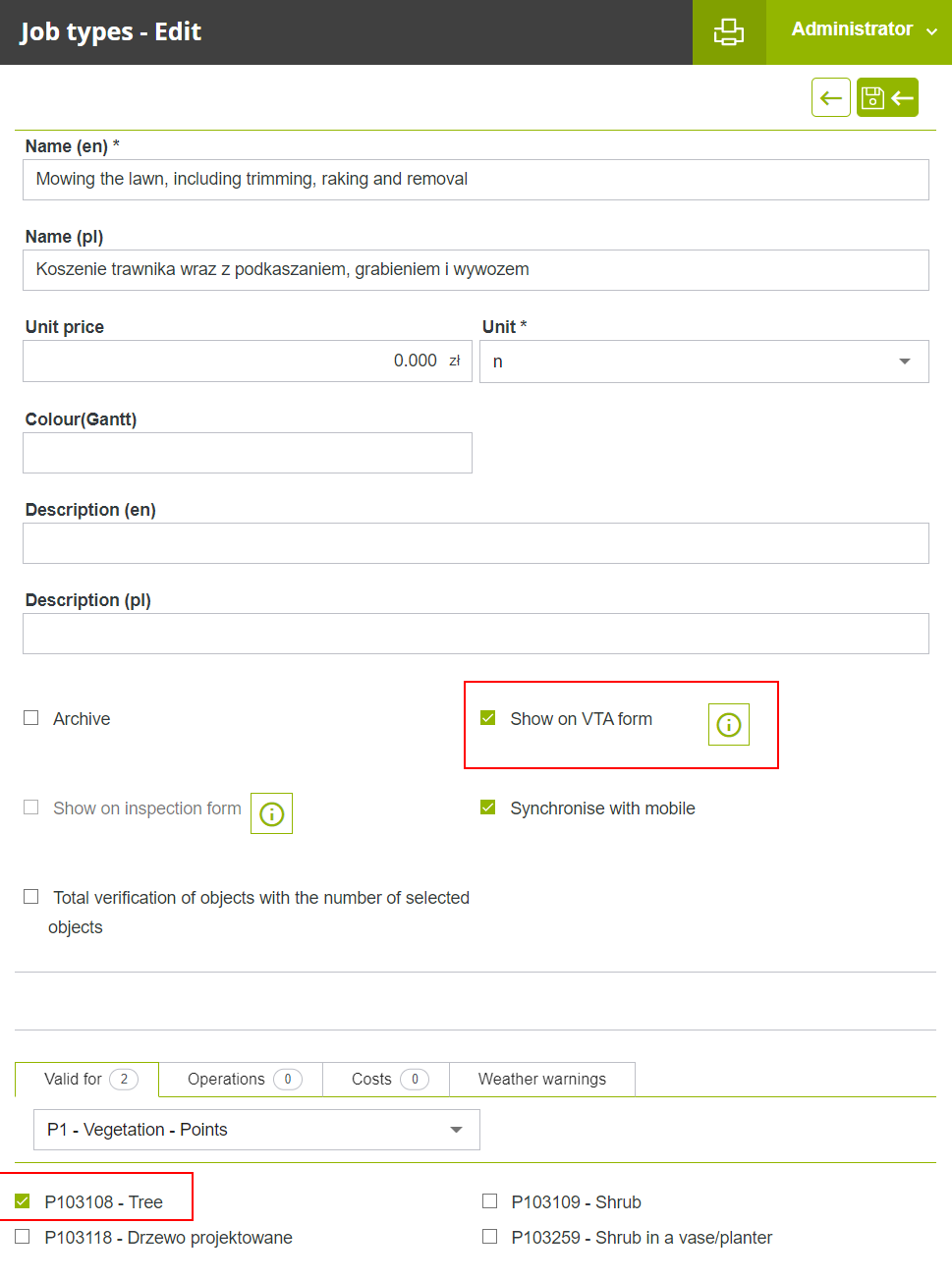Disable Synchronise with mobile checkbox

488,808
